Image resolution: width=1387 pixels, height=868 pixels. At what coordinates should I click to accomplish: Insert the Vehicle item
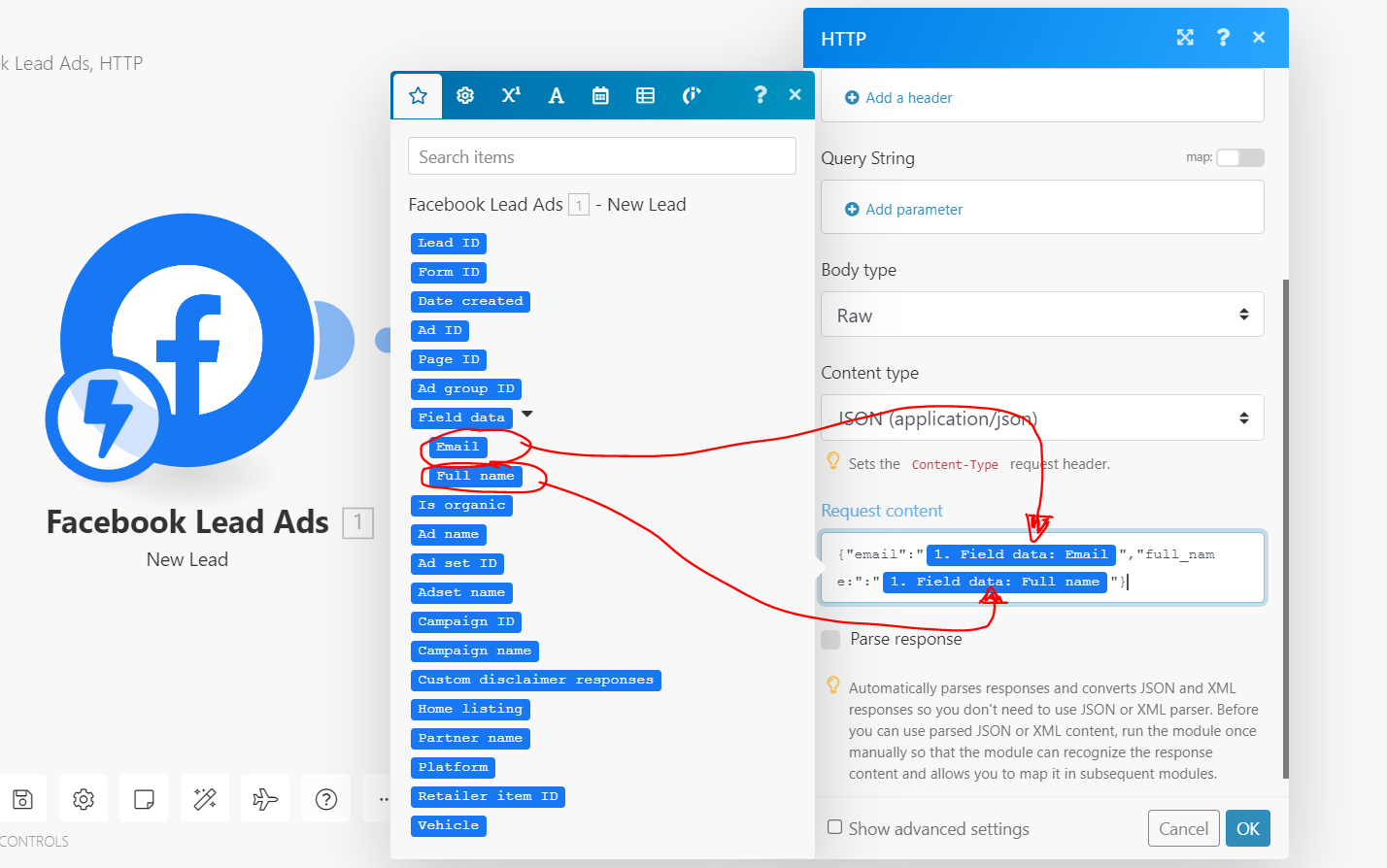(448, 826)
